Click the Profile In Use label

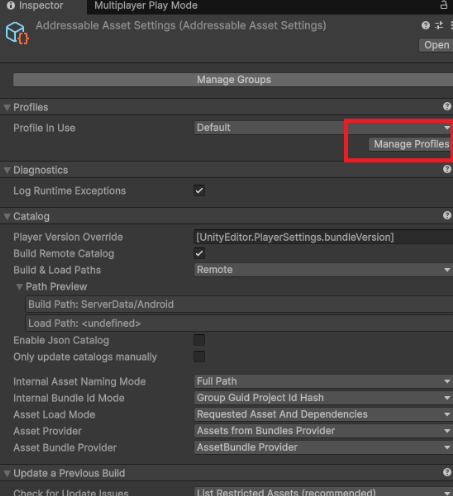(x=44, y=128)
